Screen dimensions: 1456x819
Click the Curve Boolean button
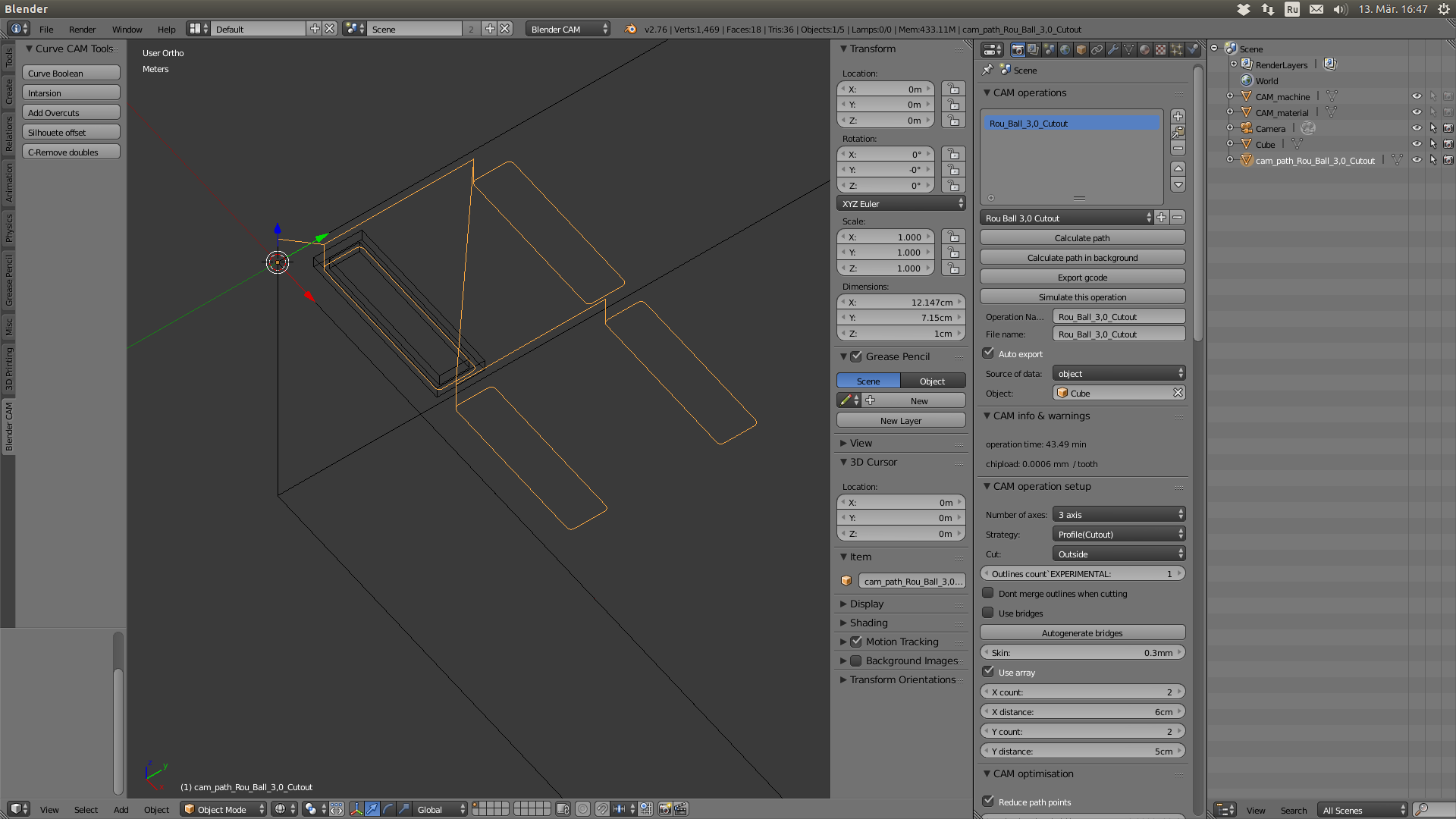pyautogui.click(x=71, y=74)
